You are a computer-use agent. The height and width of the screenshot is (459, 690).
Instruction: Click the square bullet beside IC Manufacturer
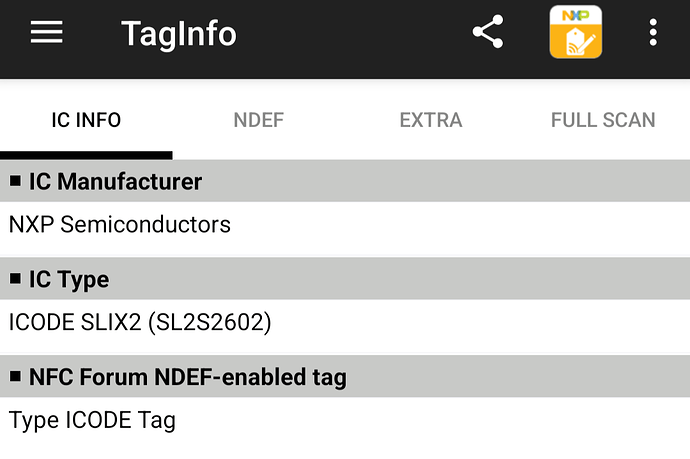(15, 181)
